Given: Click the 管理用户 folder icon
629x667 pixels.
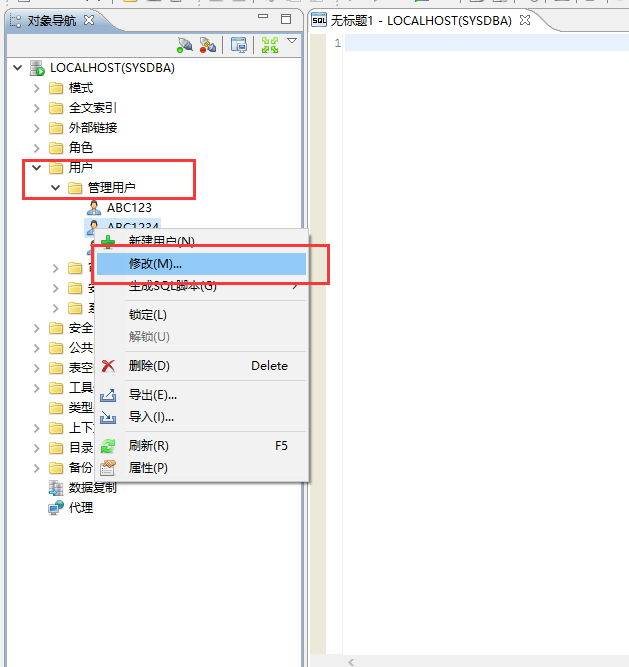Looking at the screenshot, I should [x=75, y=188].
